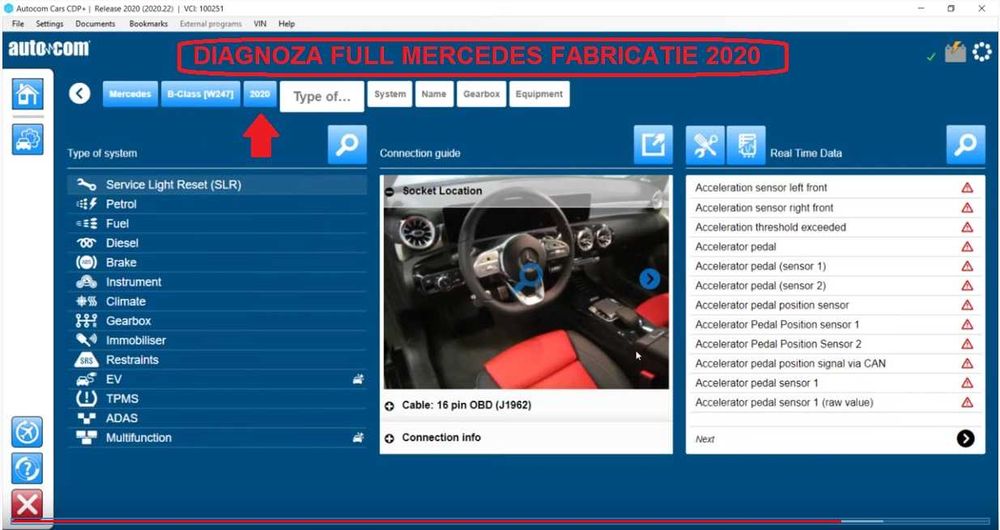Click the 2020 year breadcrumb button
Viewport: 1000px width, 530px height.
pos(260,94)
